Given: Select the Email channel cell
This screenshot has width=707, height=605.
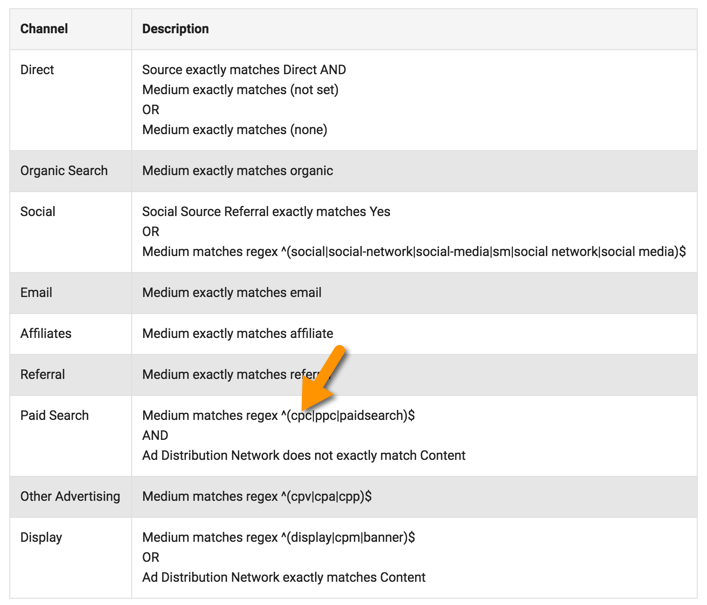Looking at the screenshot, I should (x=37, y=293).
